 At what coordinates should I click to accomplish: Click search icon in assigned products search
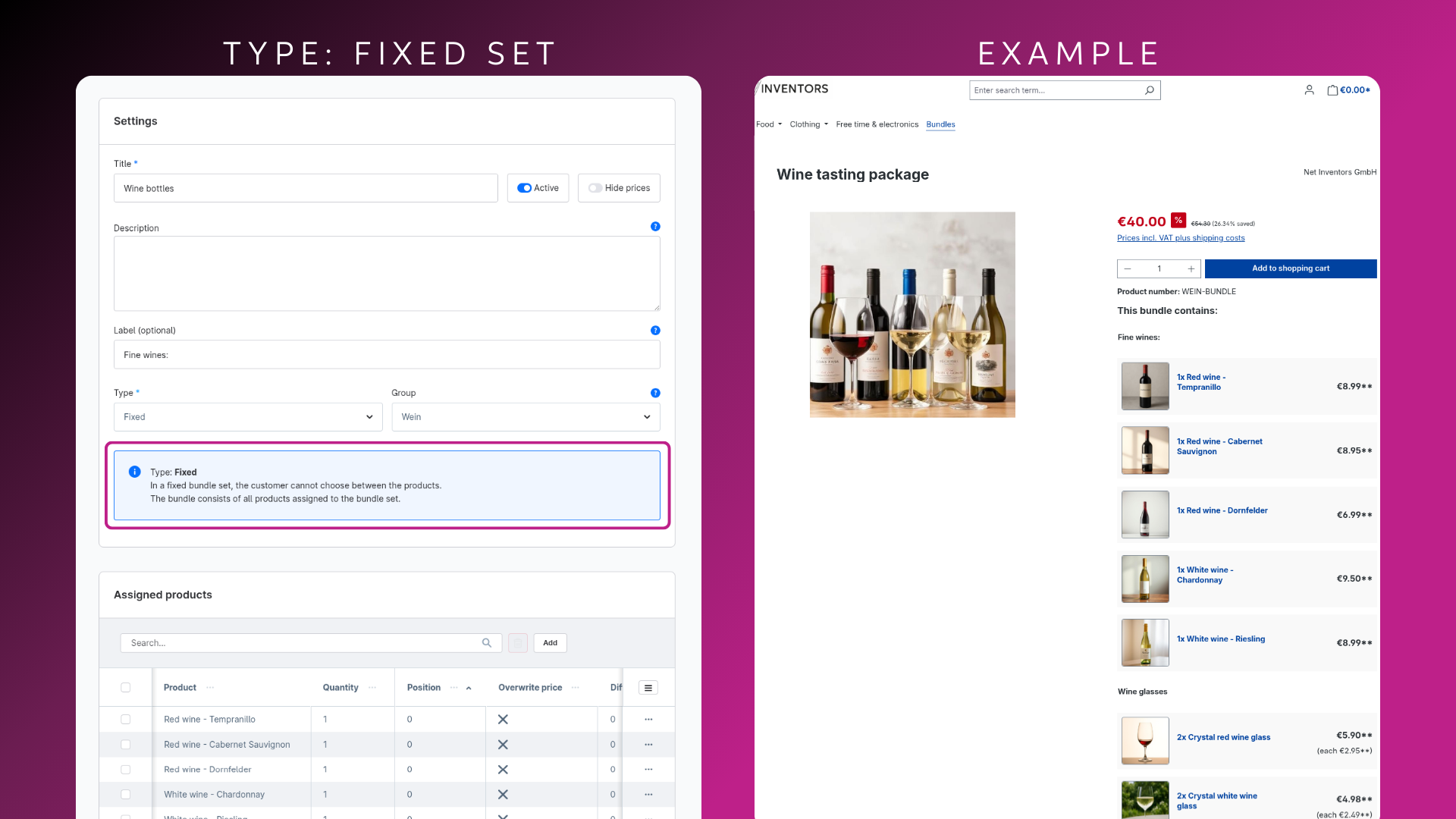[487, 643]
